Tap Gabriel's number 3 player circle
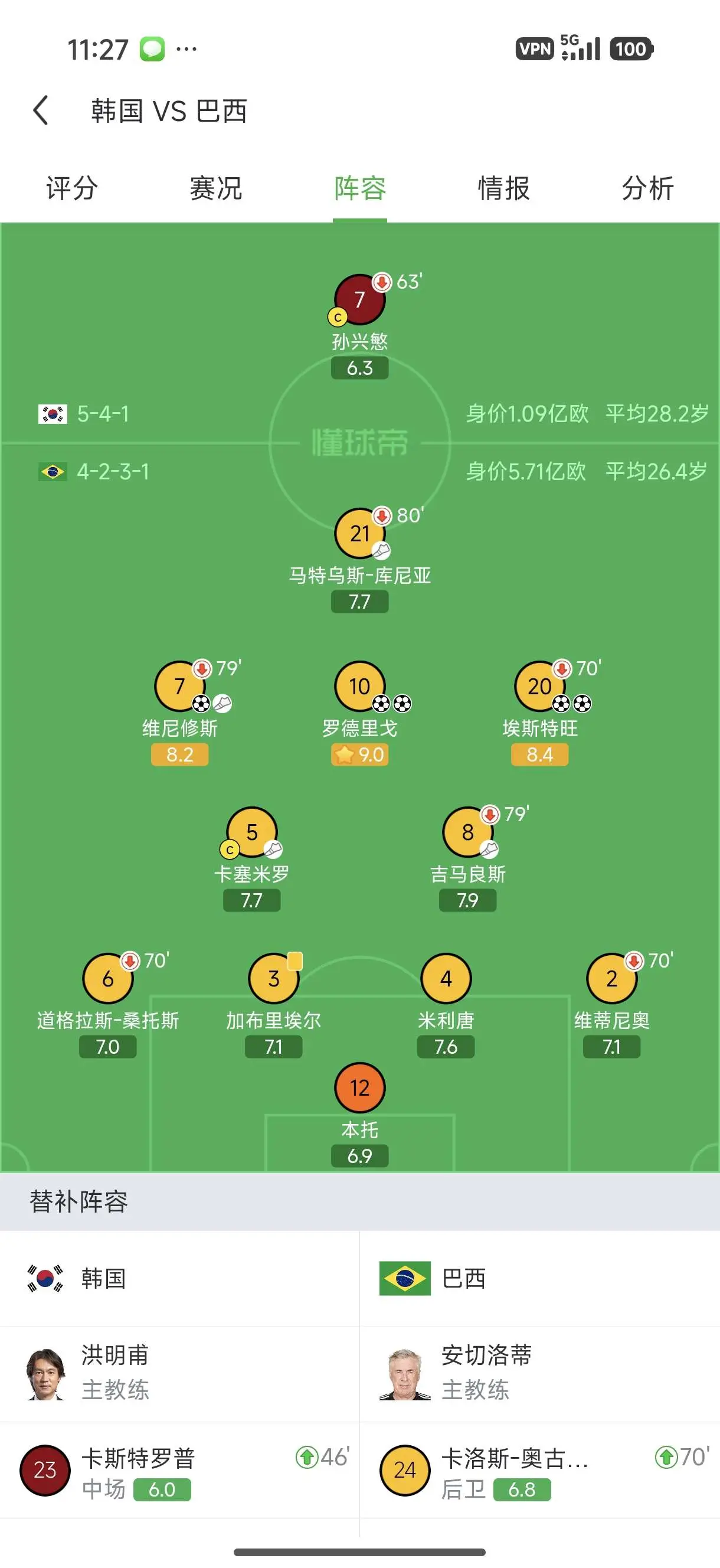 274,978
